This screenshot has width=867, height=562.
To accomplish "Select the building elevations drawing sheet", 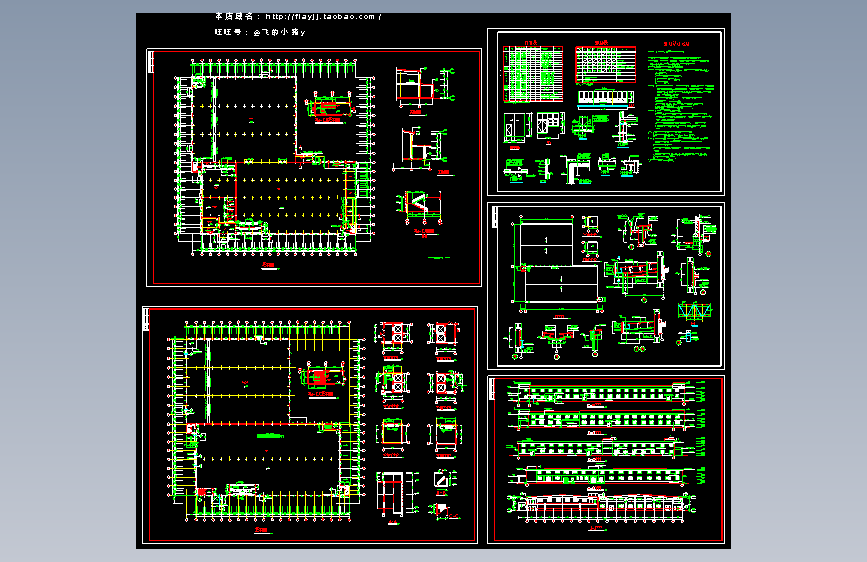I will click(606, 460).
